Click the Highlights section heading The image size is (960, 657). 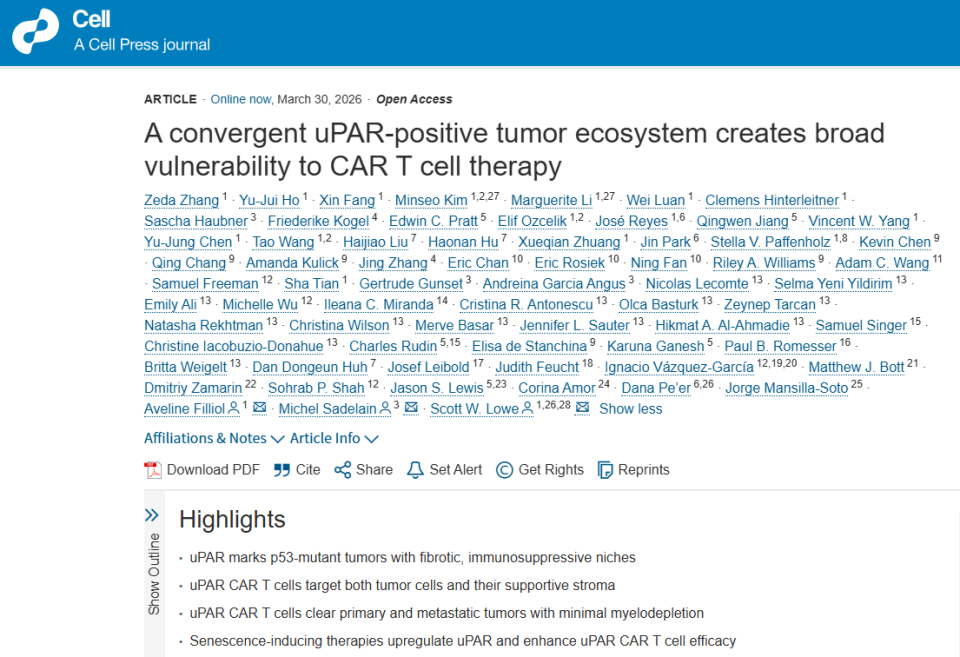(232, 519)
